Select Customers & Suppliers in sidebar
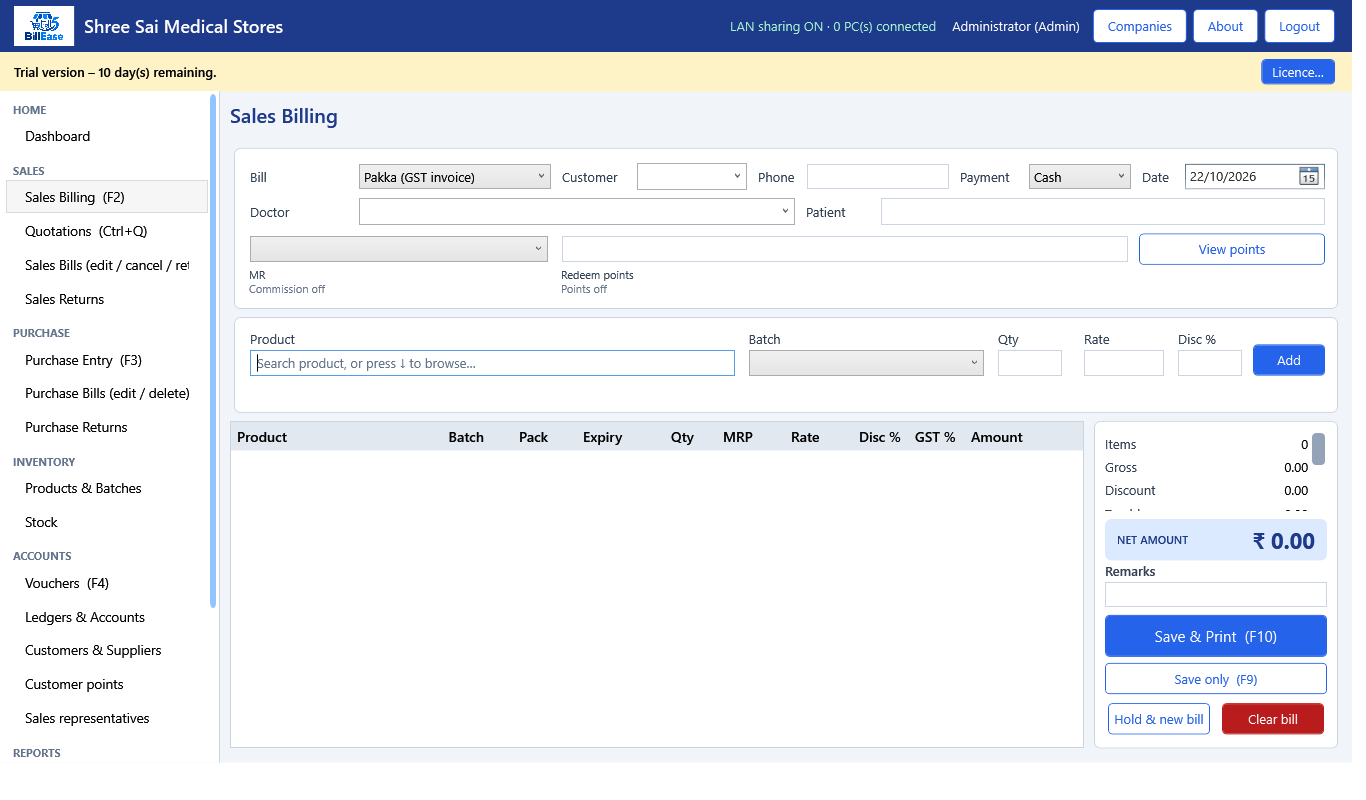The width and height of the screenshot is (1366, 800). 107,650
